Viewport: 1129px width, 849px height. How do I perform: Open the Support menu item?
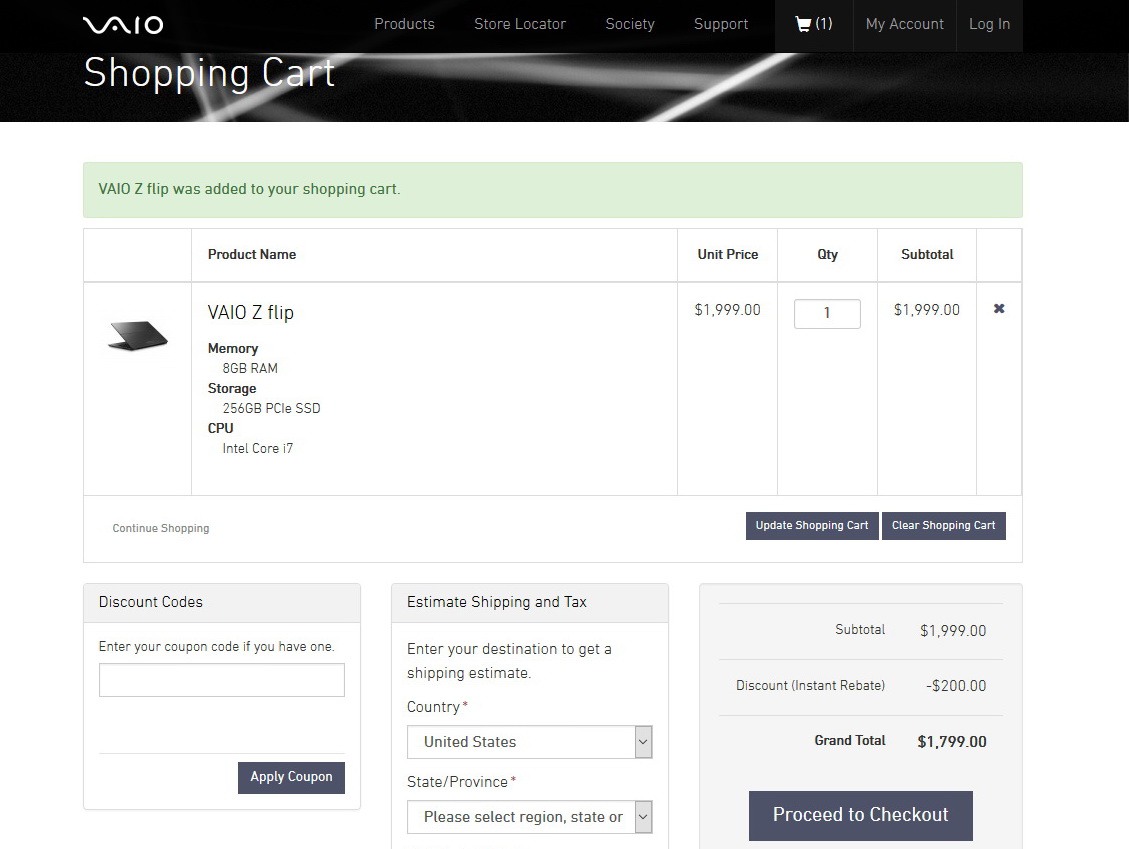(x=721, y=24)
